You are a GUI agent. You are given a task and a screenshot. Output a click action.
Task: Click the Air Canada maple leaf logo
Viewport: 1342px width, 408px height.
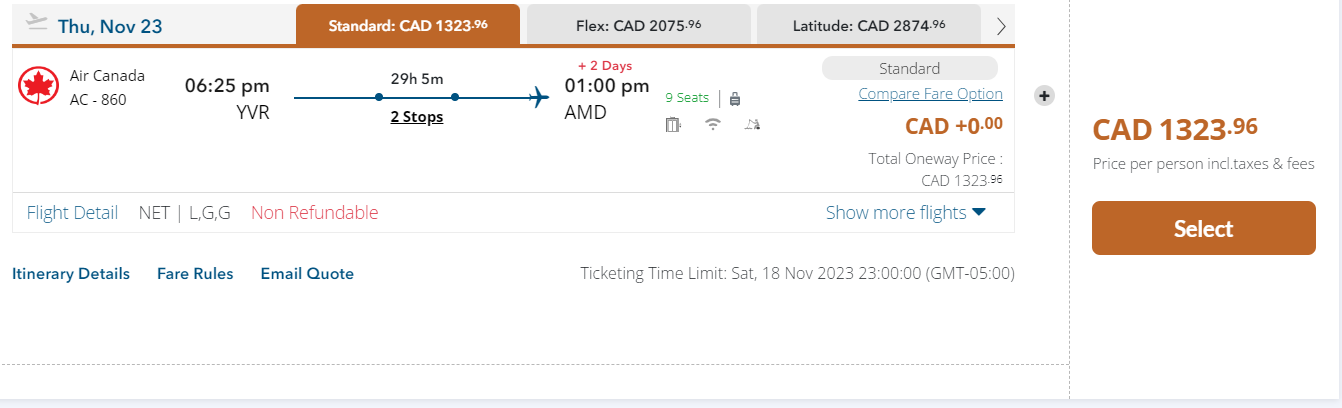pyautogui.click(x=40, y=88)
